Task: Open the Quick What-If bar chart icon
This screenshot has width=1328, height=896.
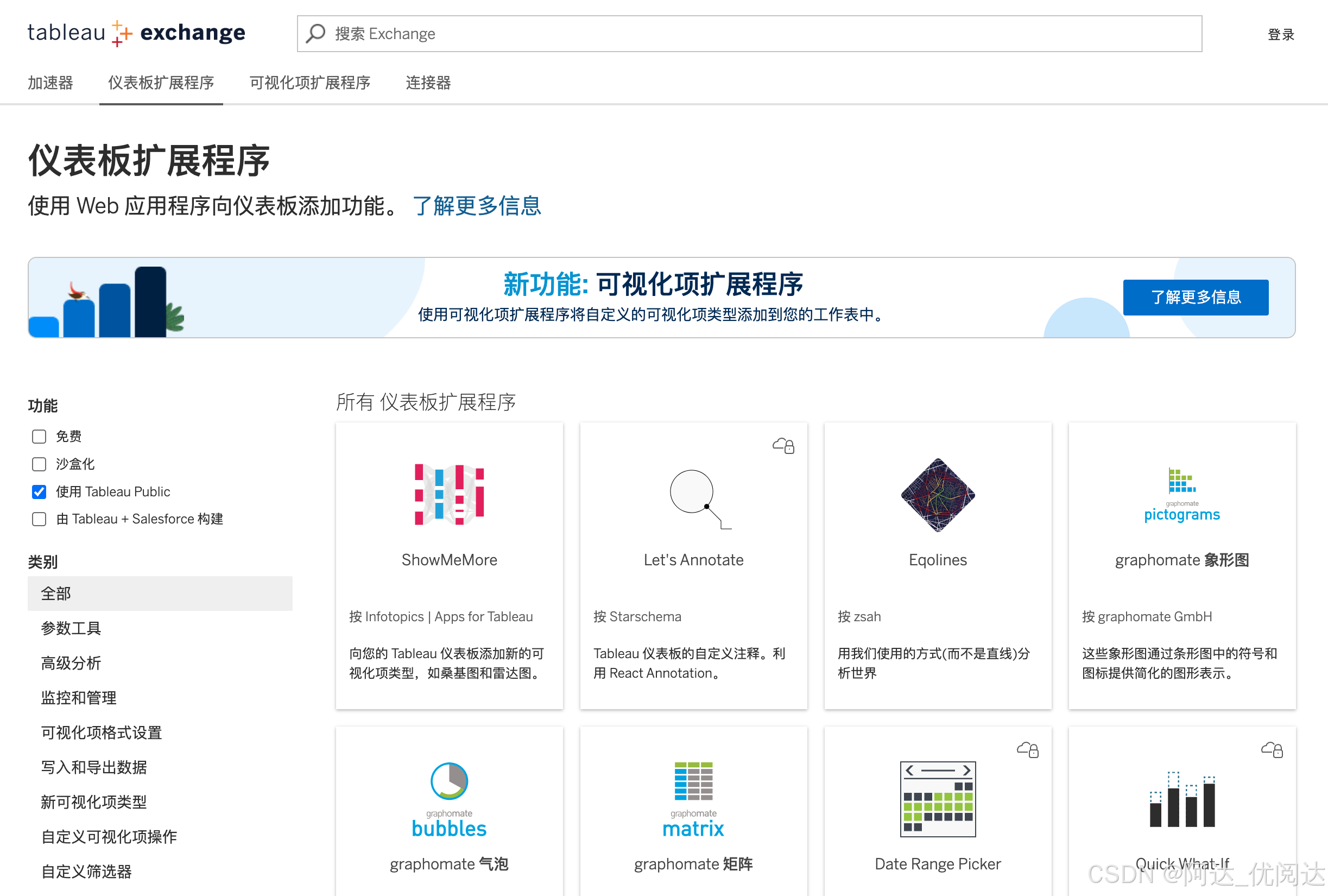Action: coord(1182,799)
